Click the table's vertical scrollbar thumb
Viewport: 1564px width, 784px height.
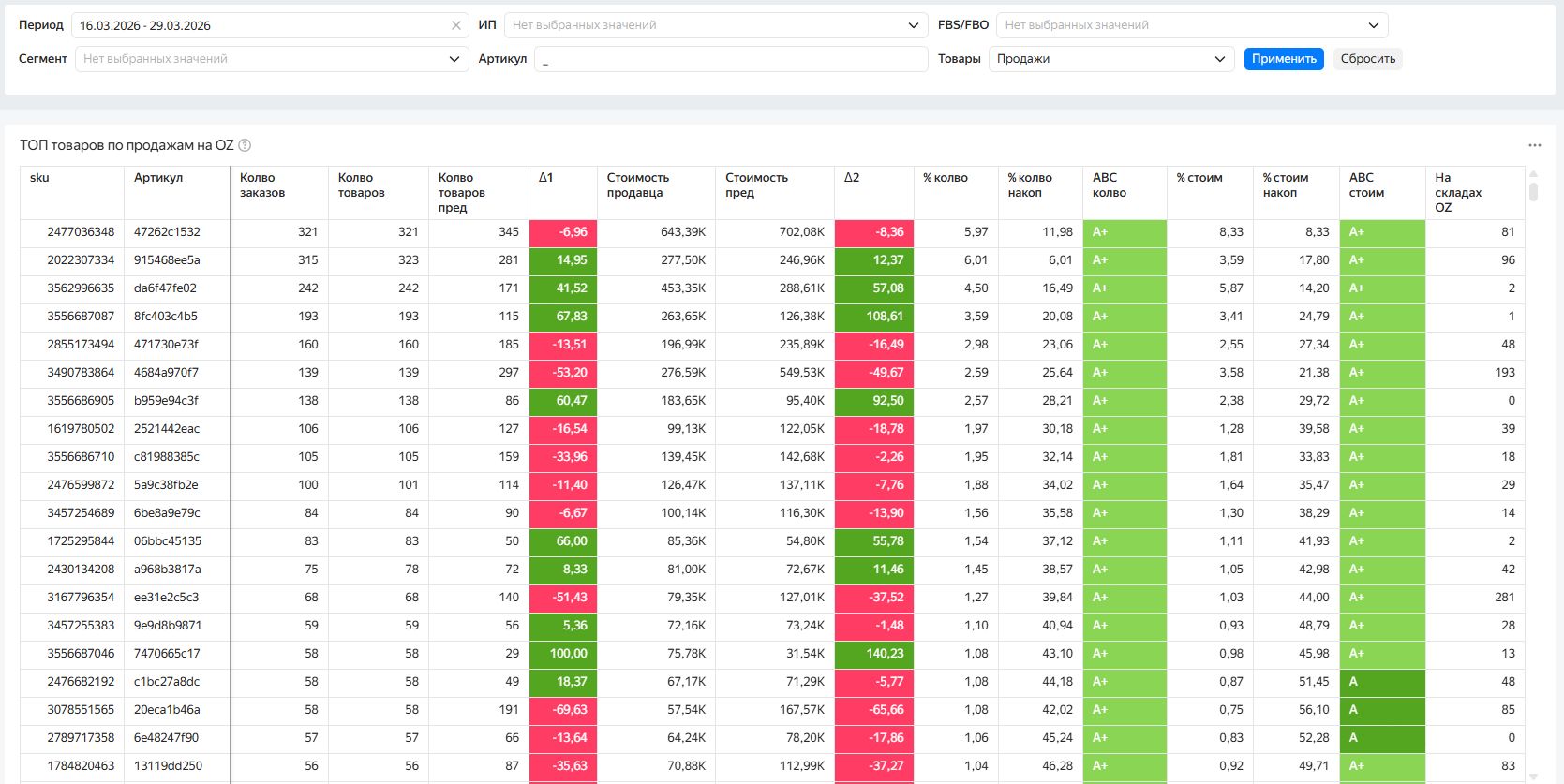pyautogui.click(x=1533, y=191)
